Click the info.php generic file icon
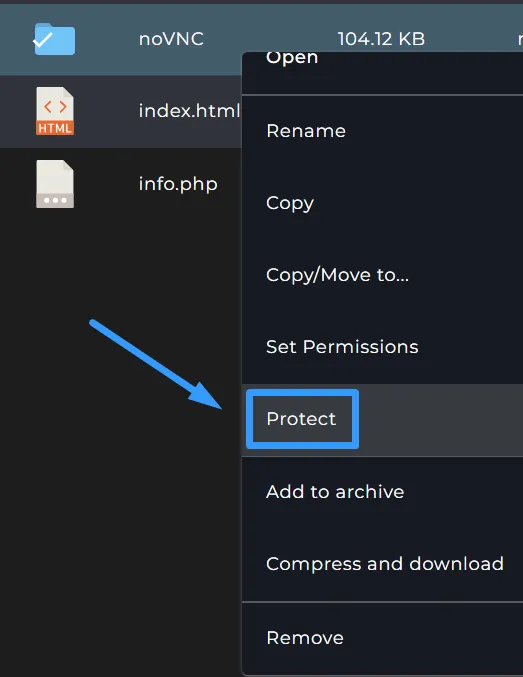Screen dimensions: 523x677 coord(55,184)
